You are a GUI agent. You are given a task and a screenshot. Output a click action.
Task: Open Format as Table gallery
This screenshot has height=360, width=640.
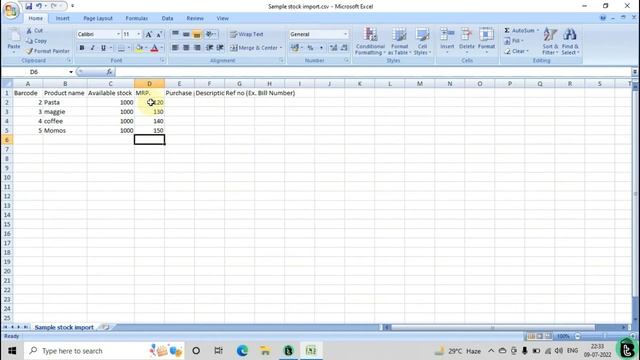399,41
